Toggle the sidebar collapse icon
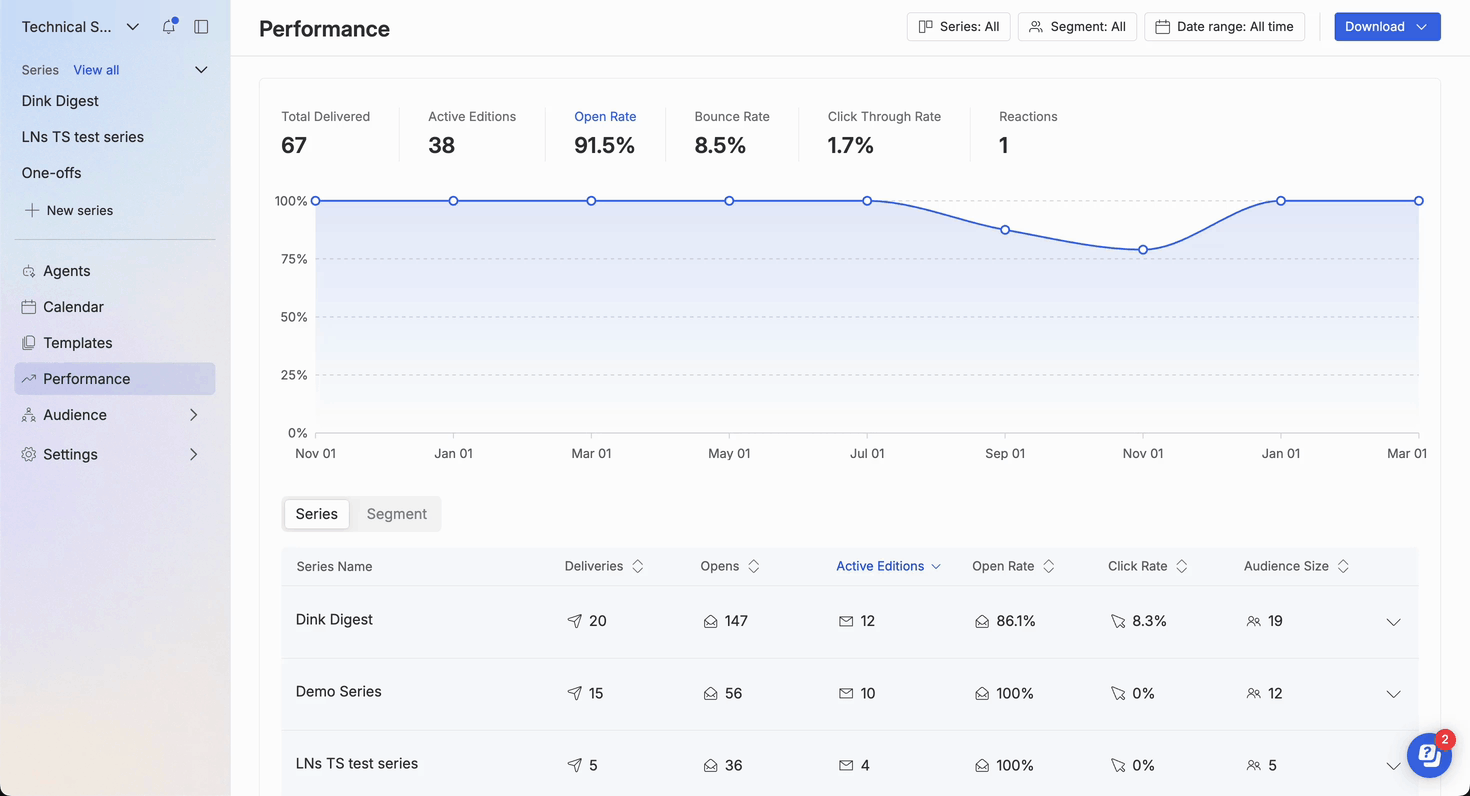The image size is (1470, 796). (201, 27)
